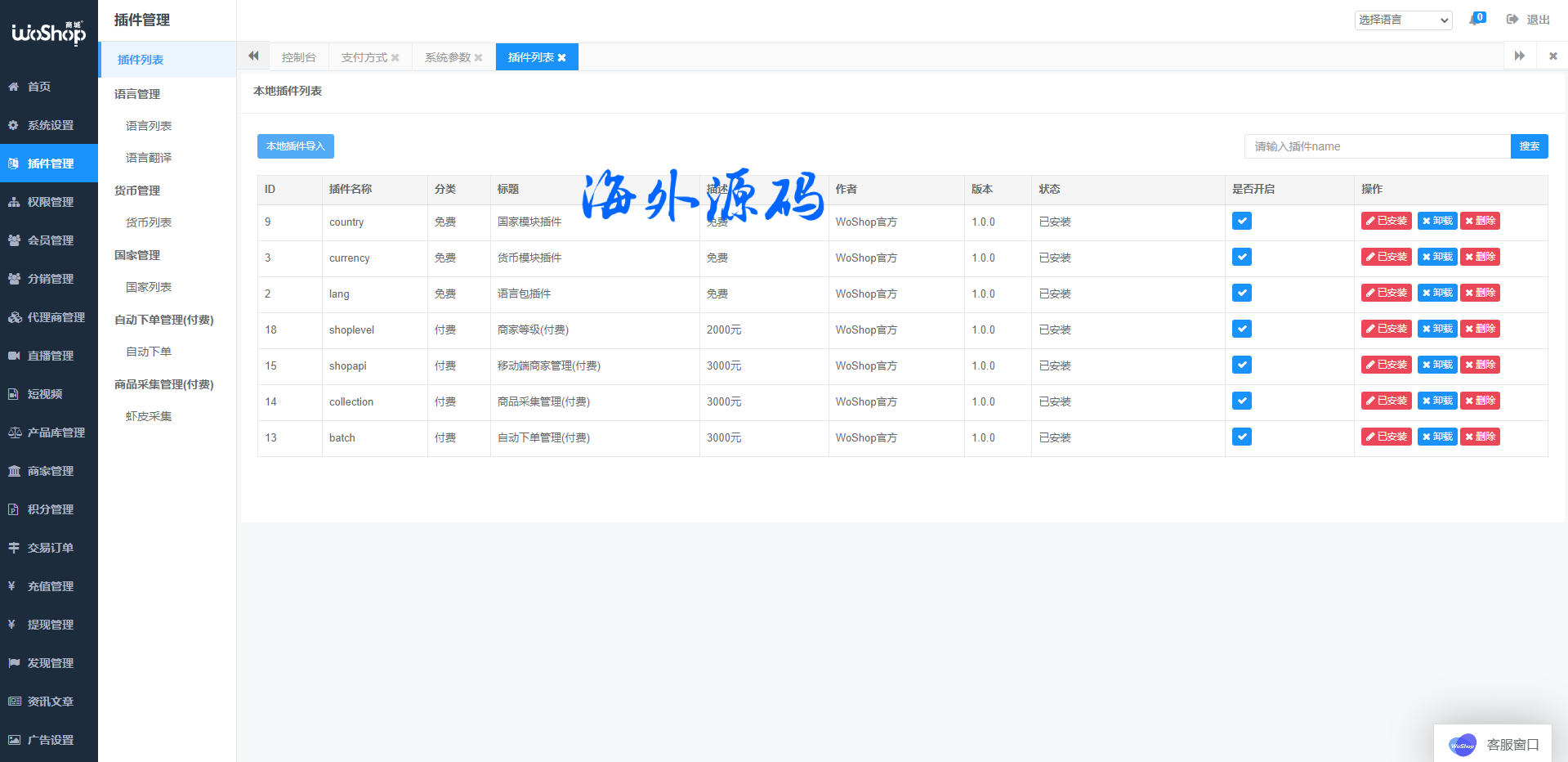This screenshot has height=762, width=1568.
Task: Toggle the enabled checkbox for shoplevel plugin
Action: 1241,329
